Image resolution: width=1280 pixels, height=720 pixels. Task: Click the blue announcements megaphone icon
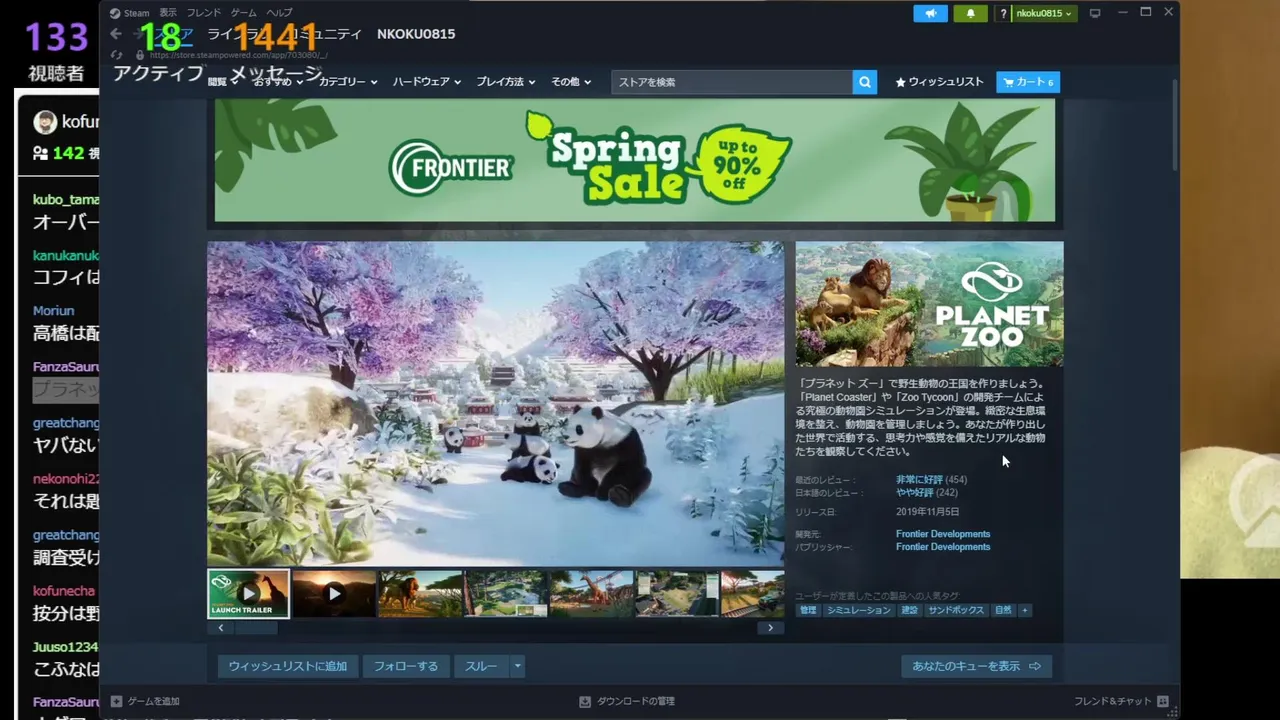coord(930,13)
